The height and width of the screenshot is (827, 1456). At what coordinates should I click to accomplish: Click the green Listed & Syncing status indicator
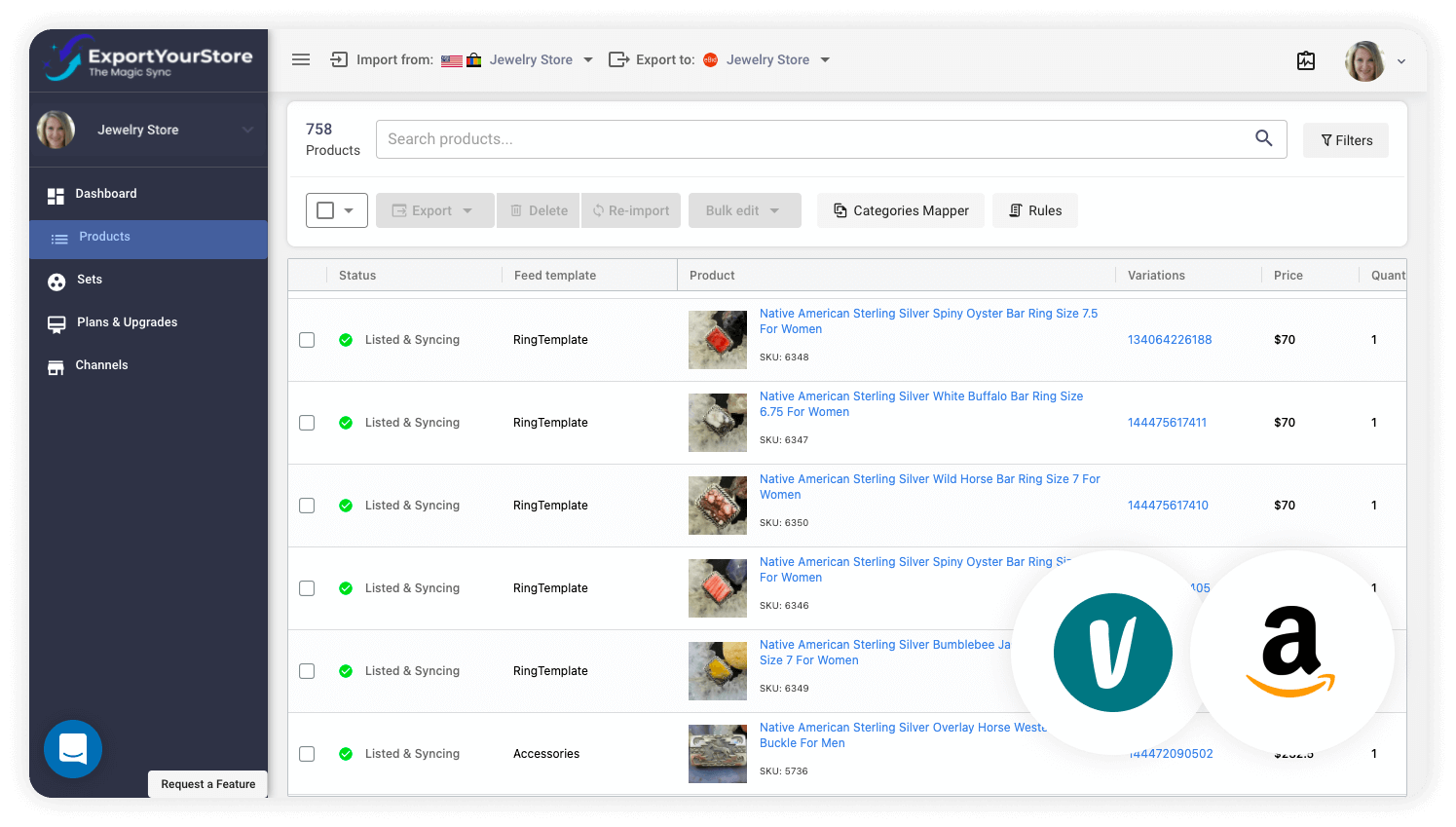coord(346,339)
